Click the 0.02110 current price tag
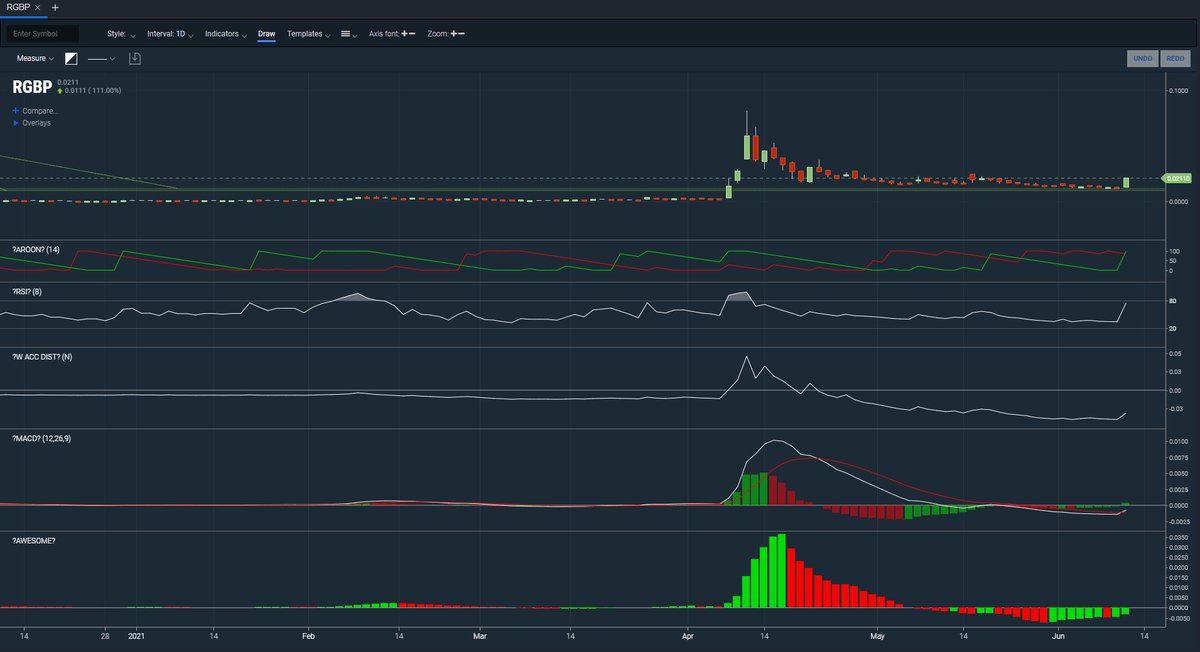Image resolution: width=1200 pixels, height=652 pixels. [1179, 178]
